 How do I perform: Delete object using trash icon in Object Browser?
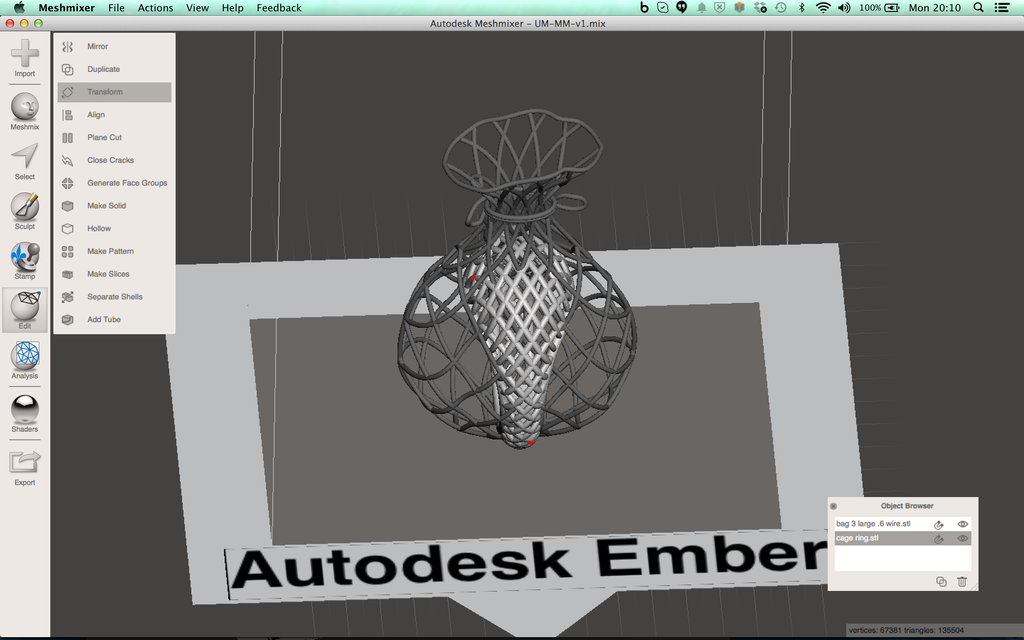[961, 581]
